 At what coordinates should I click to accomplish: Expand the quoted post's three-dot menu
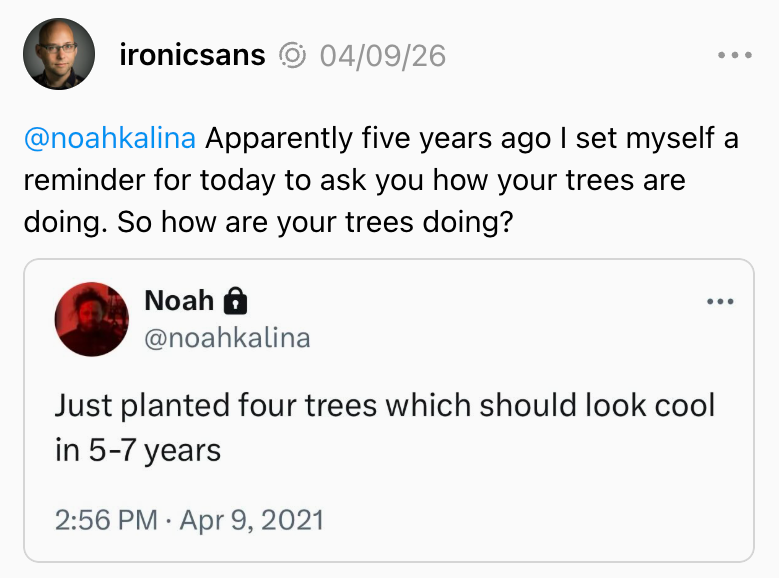pos(719,301)
